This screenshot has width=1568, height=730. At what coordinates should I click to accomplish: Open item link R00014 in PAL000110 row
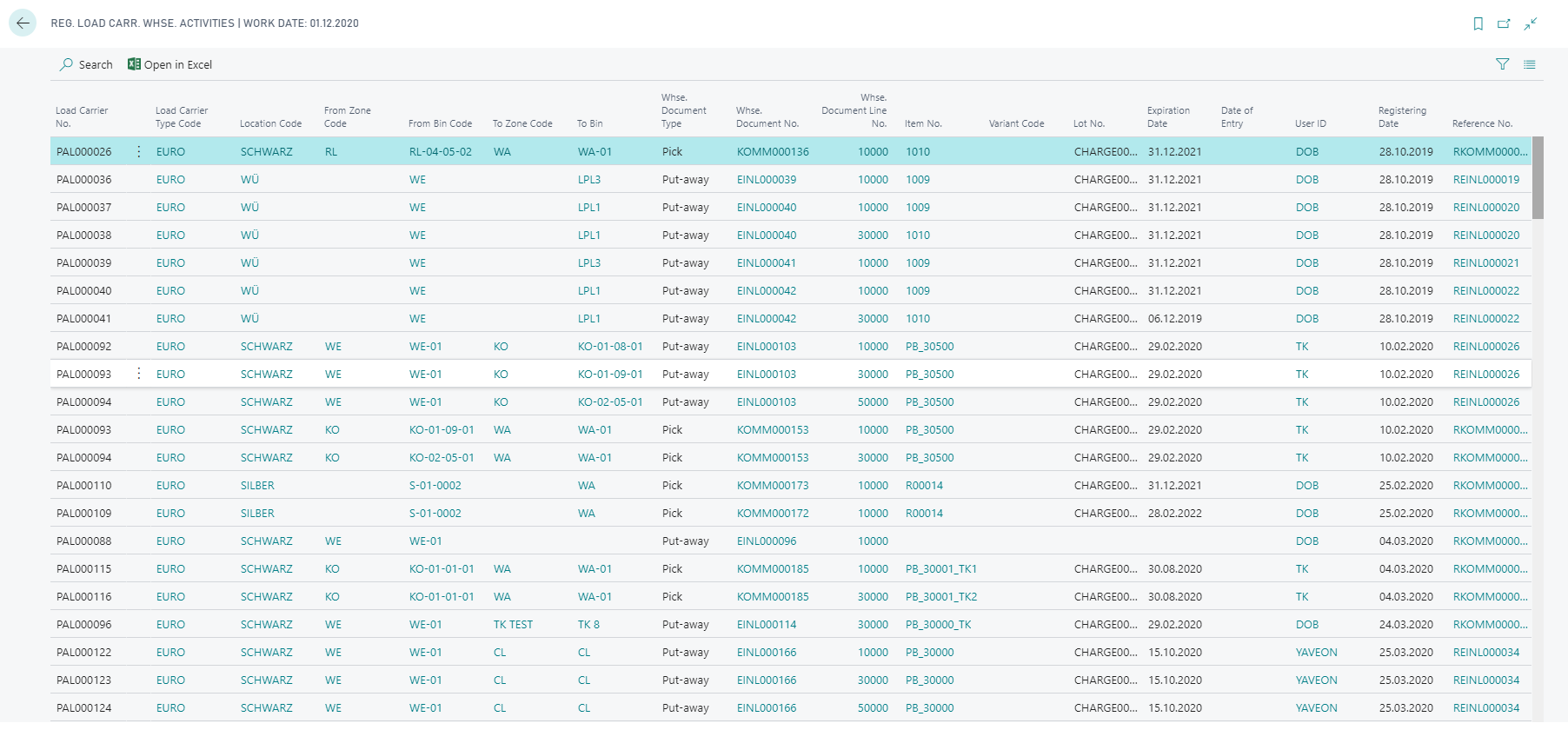point(924,486)
